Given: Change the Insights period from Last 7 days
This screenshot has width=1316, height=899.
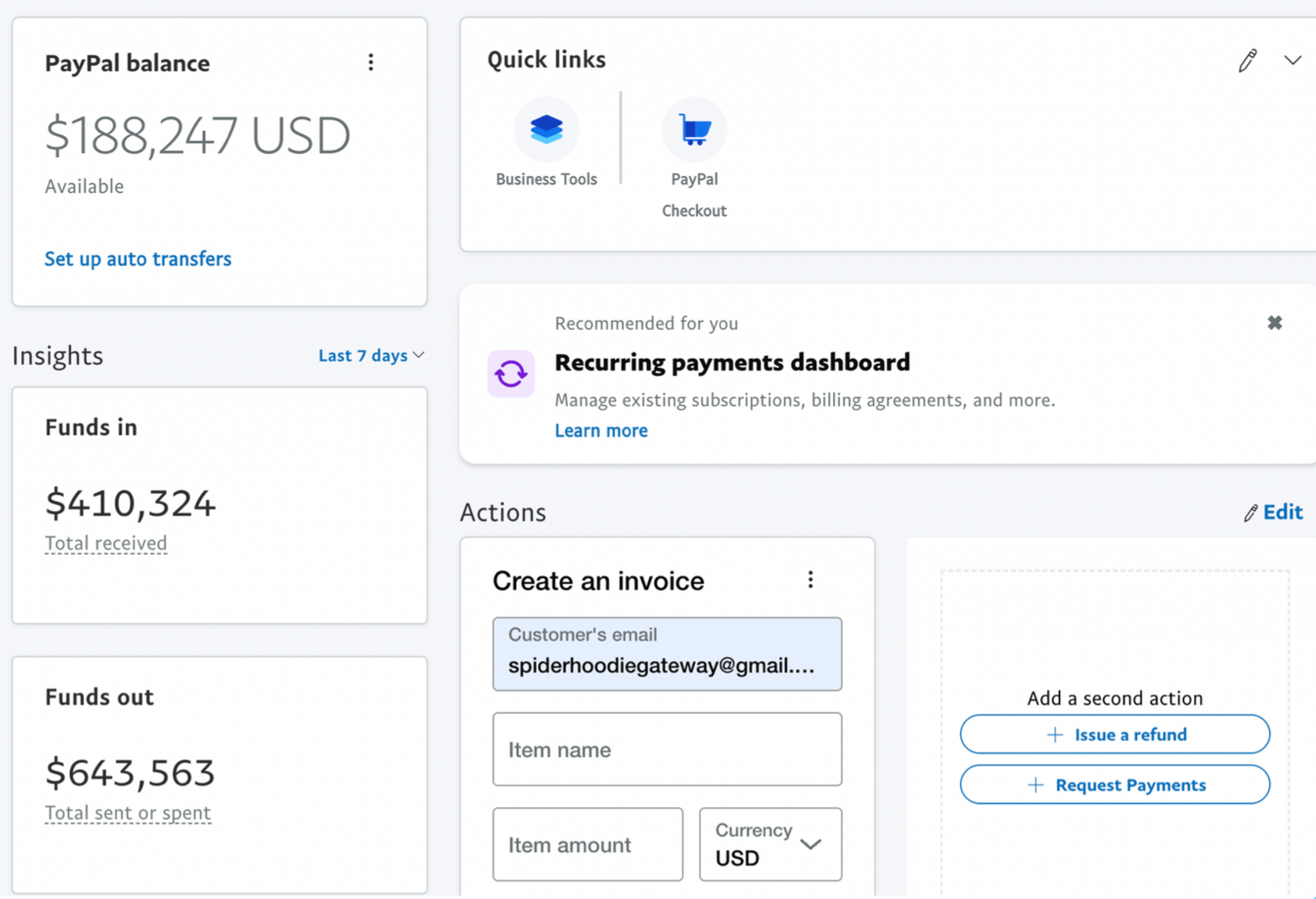Looking at the screenshot, I should coord(371,355).
